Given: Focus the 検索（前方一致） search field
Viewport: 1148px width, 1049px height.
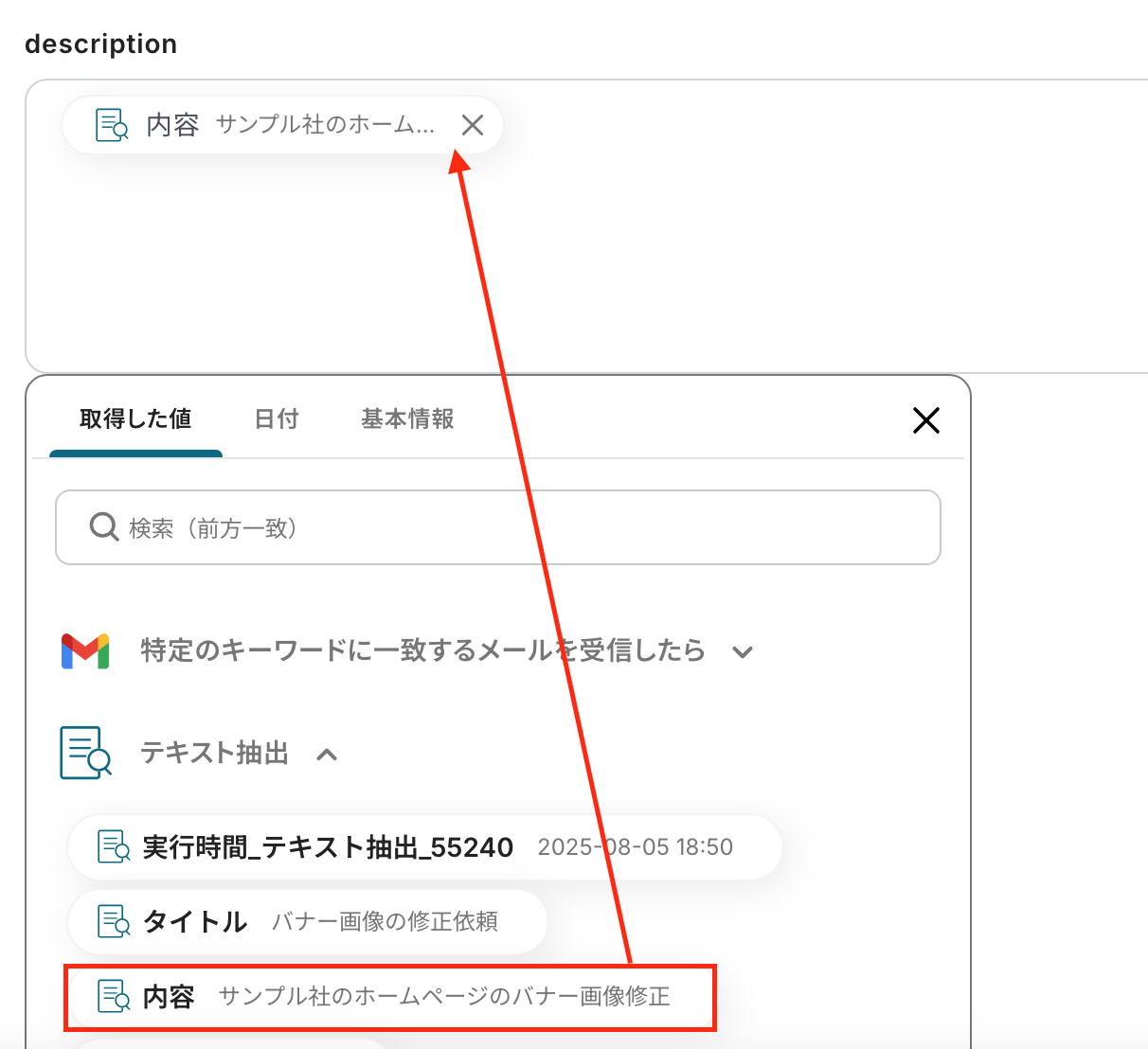Looking at the screenshot, I should pos(498,527).
